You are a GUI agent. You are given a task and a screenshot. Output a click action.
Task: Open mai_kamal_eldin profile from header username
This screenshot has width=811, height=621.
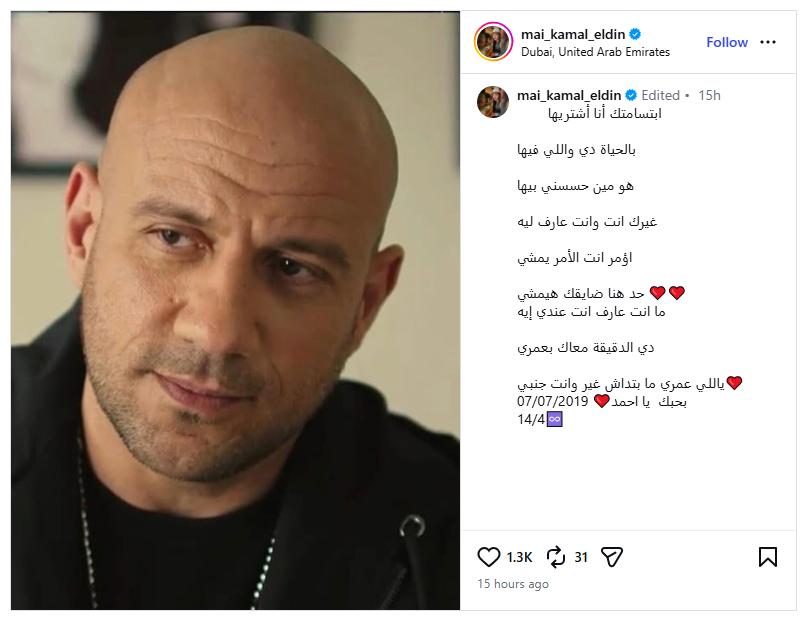pyautogui.click(x=573, y=34)
